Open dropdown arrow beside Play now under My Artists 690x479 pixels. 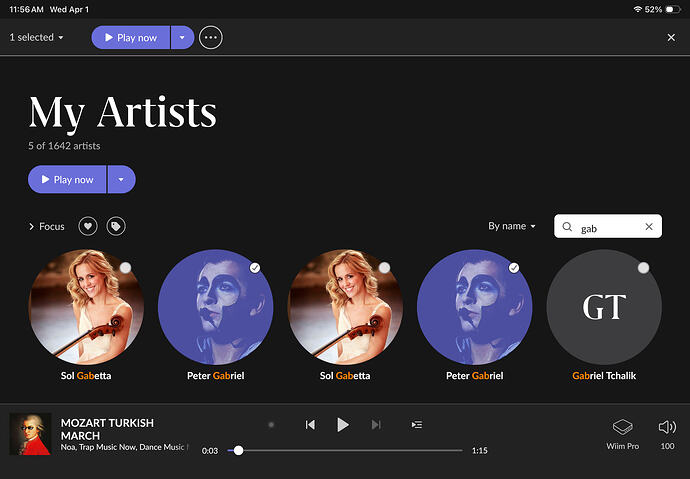[121, 180]
